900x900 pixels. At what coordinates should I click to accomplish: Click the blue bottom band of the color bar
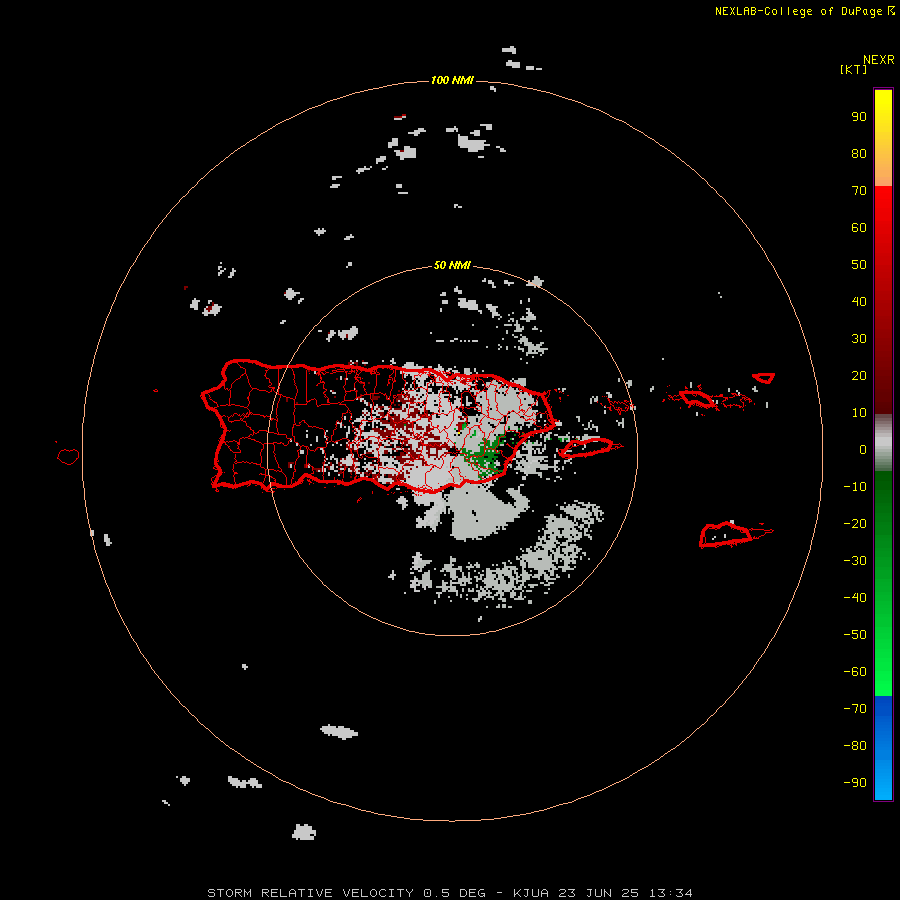coord(883,748)
